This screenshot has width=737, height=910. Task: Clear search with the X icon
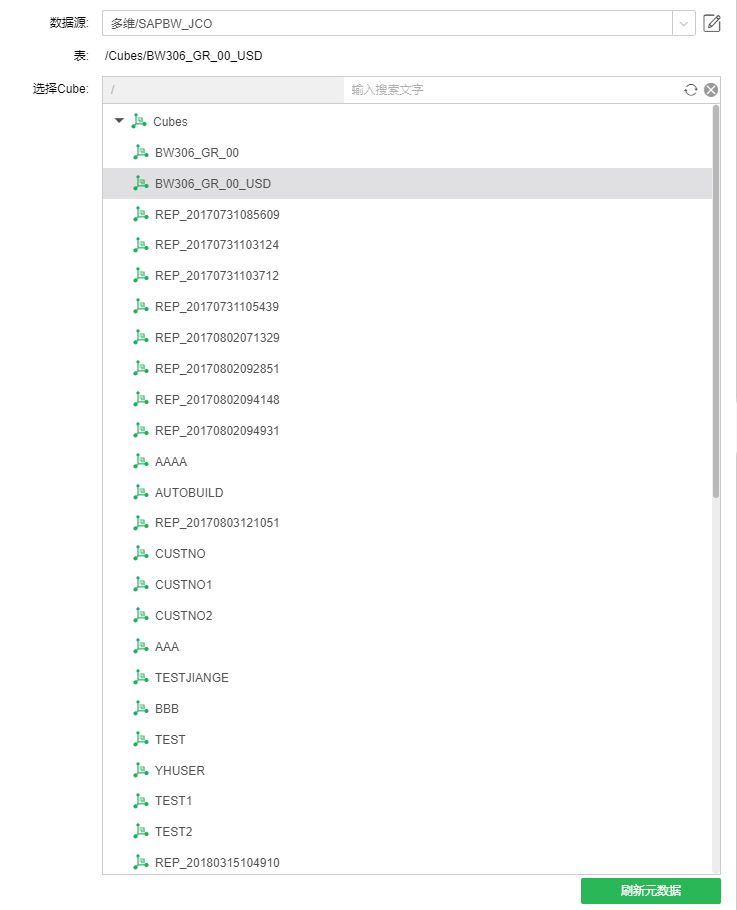click(x=711, y=90)
